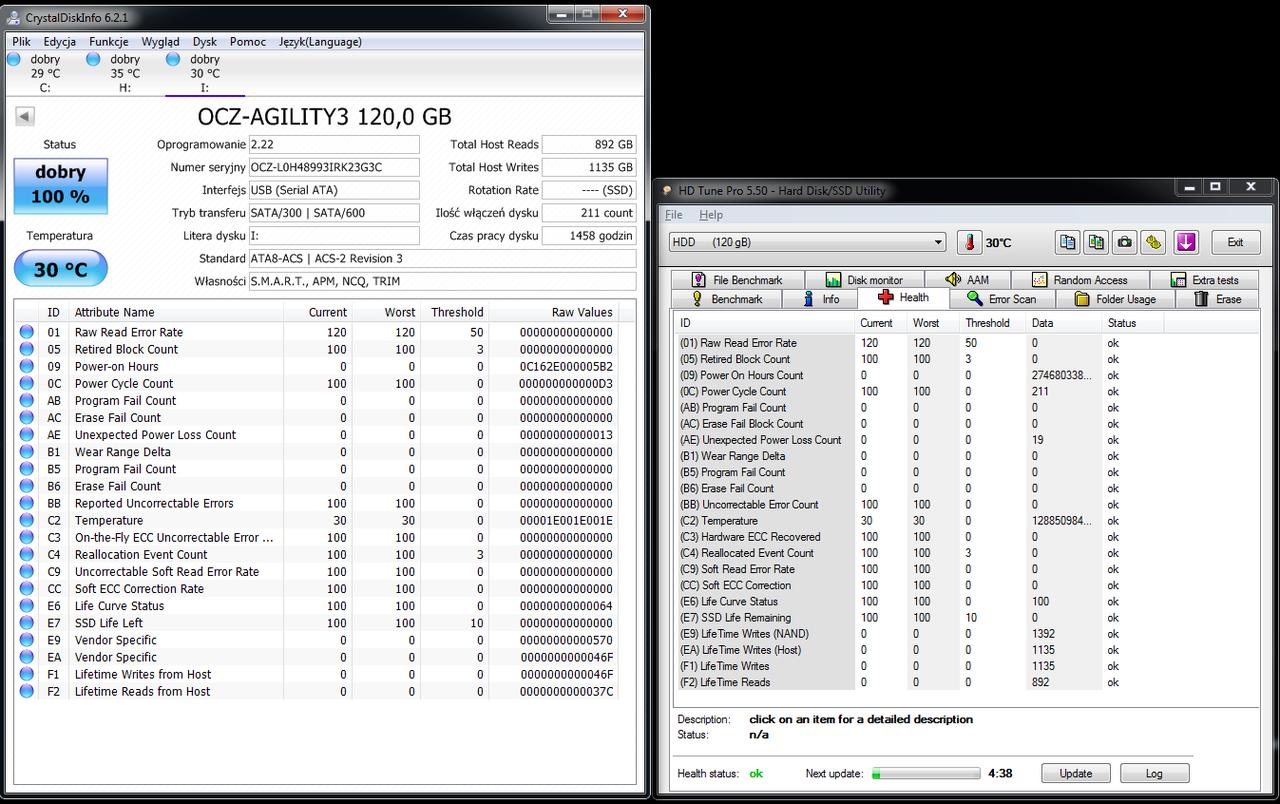This screenshot has width=1280, height=804.
Task: Click the CrystalDiskInfo title bar icon
Action: [x=14, y=17]
